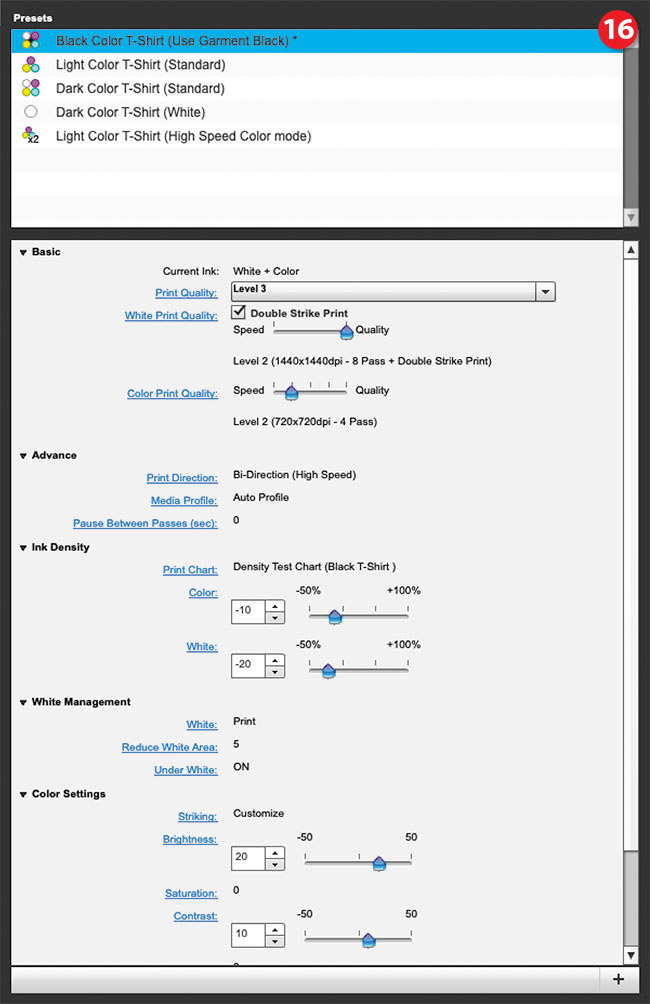Disable the Double Strike Print checkbox
This screenshot has width=650, height=1004.
click(x=240, y=313)
